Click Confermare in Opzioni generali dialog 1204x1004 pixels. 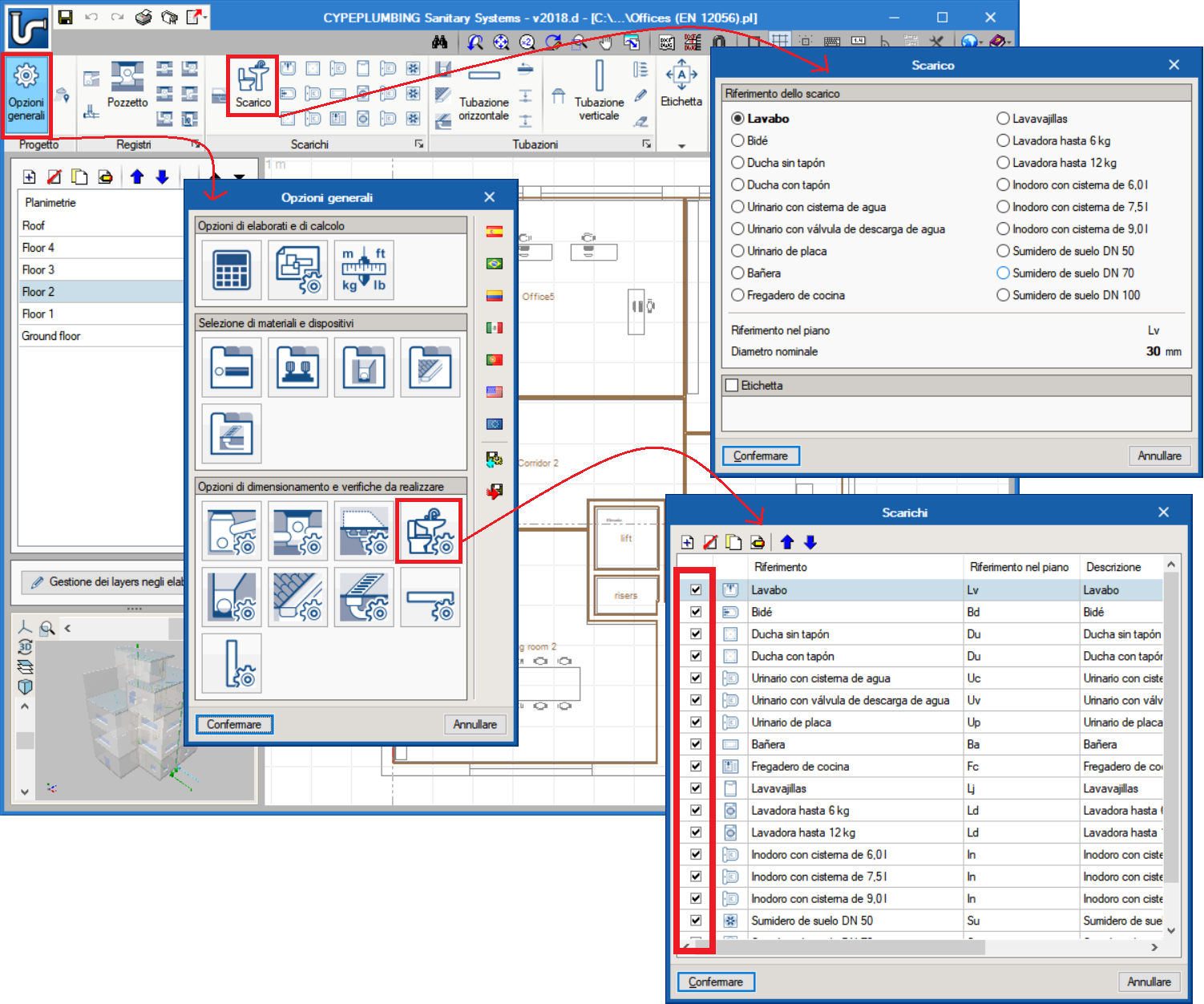(234, 724)
